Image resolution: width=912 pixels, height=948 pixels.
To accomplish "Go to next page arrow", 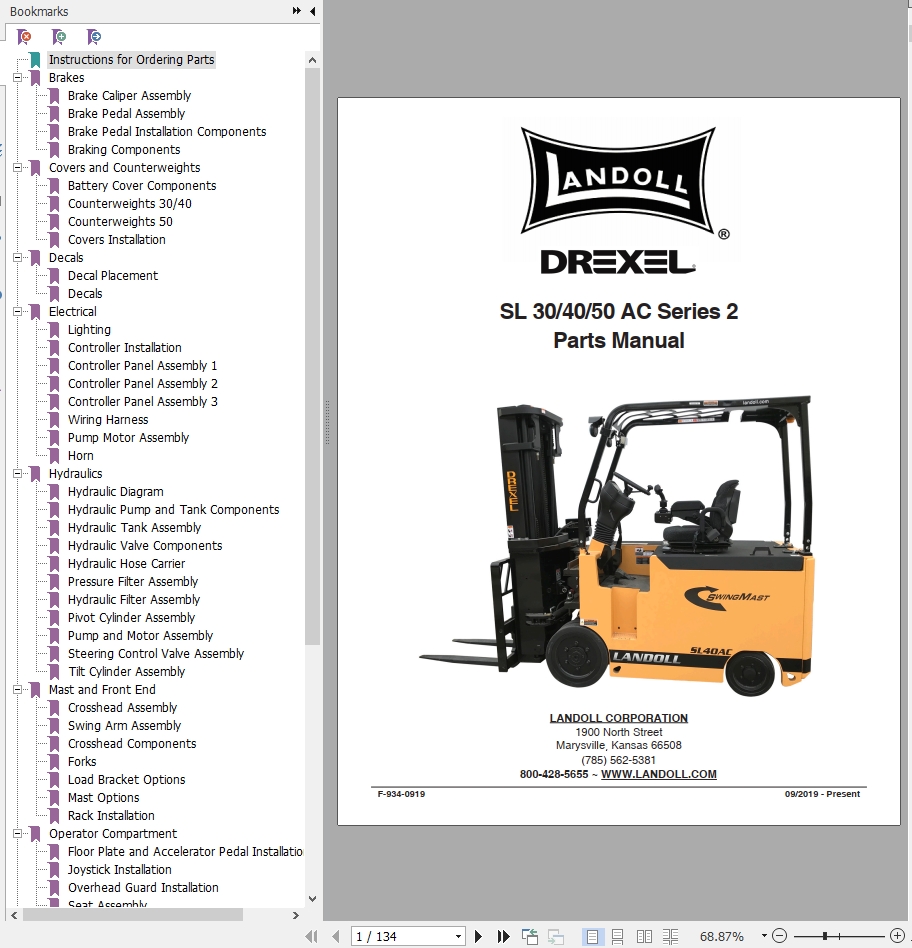I will click(478, 937).
